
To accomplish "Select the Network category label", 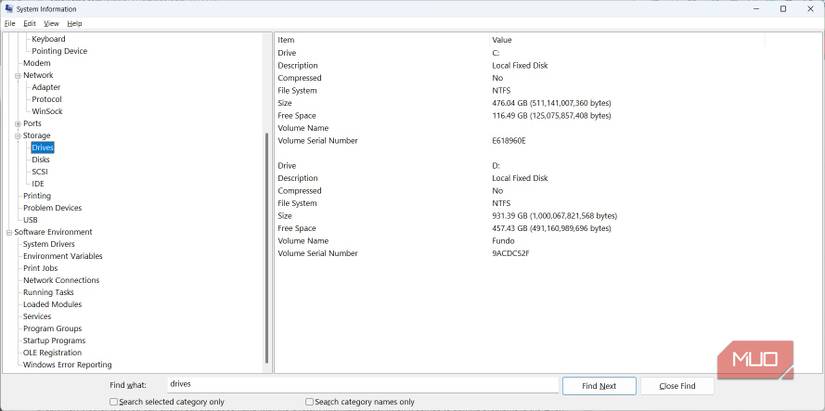I will coord(38,75).
